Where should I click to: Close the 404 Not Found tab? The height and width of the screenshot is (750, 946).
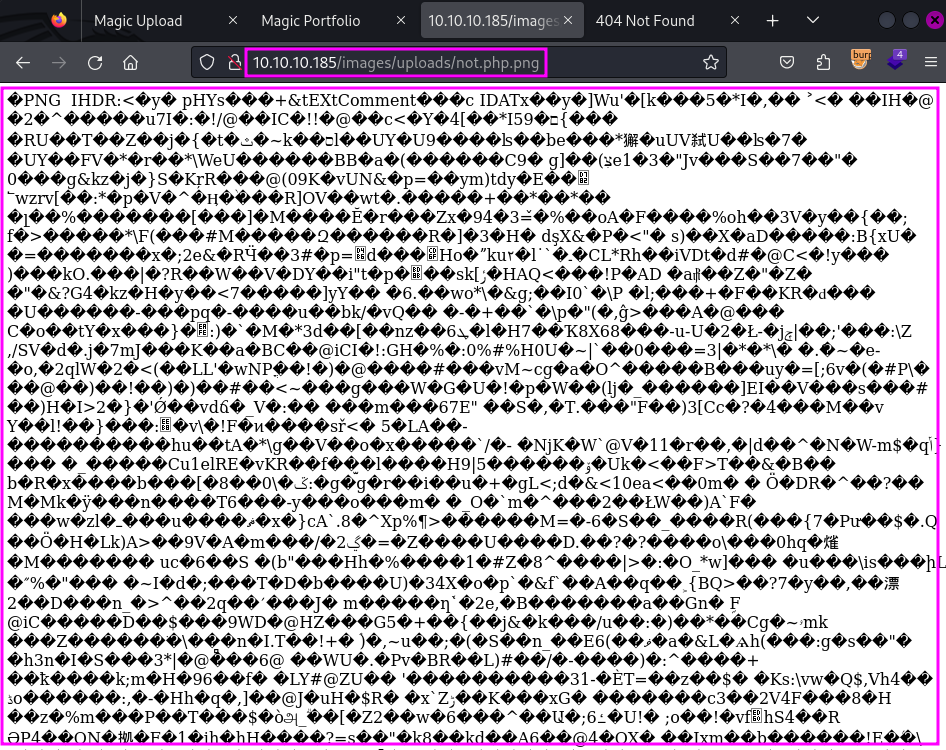[x=735, y=21]
